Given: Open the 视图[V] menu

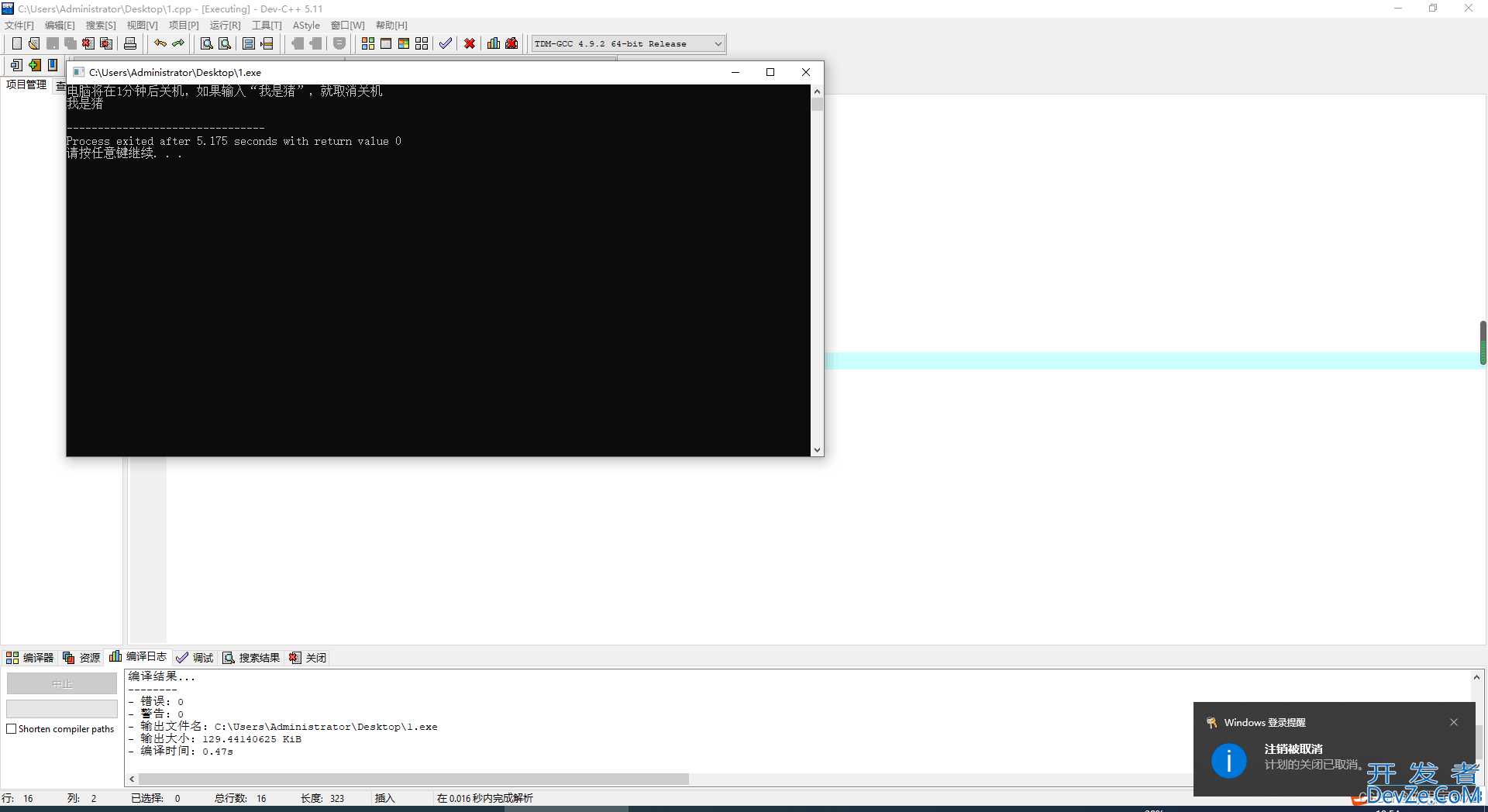Looking at the screenshot, I should tap(142, 26).
